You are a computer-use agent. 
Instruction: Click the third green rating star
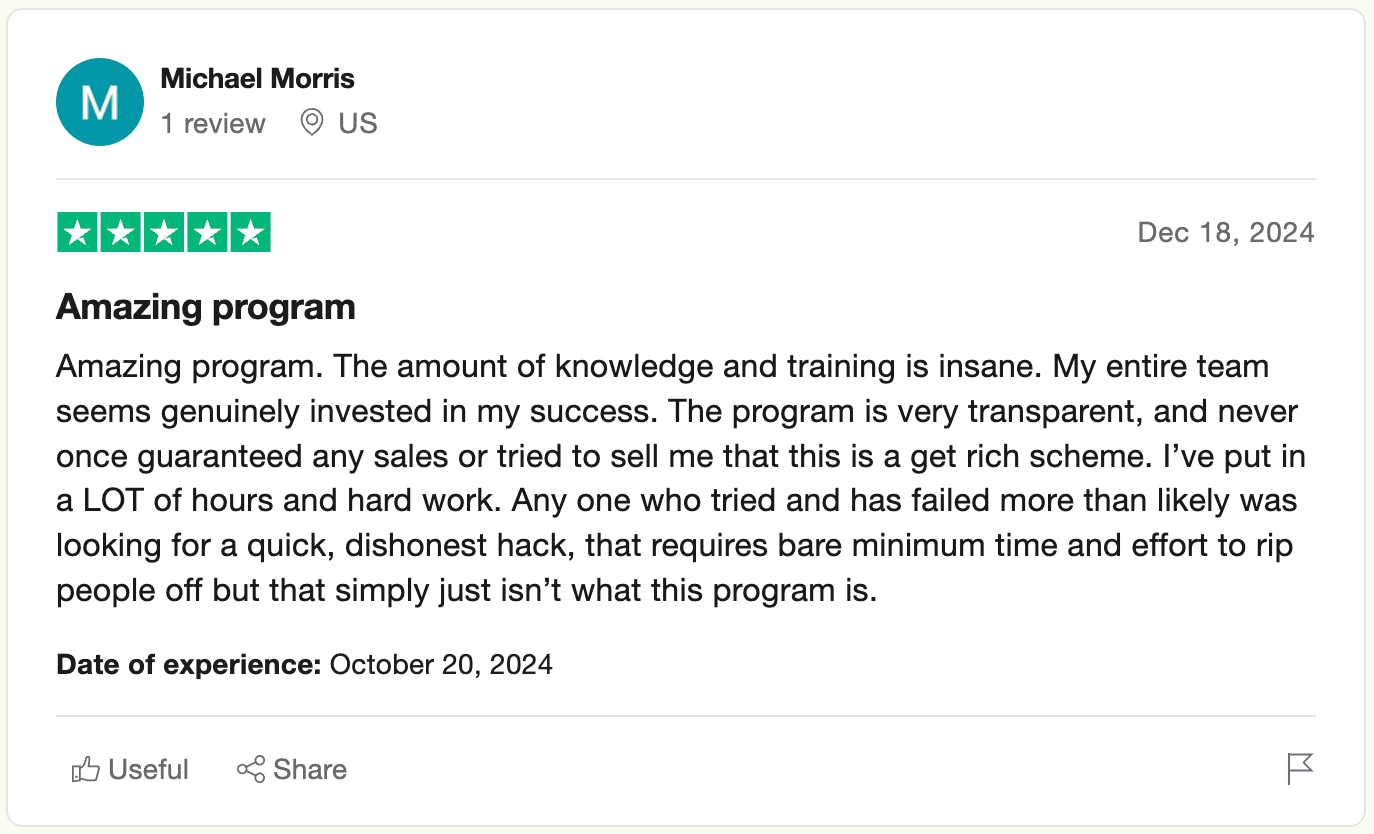[x=164, y=233]
